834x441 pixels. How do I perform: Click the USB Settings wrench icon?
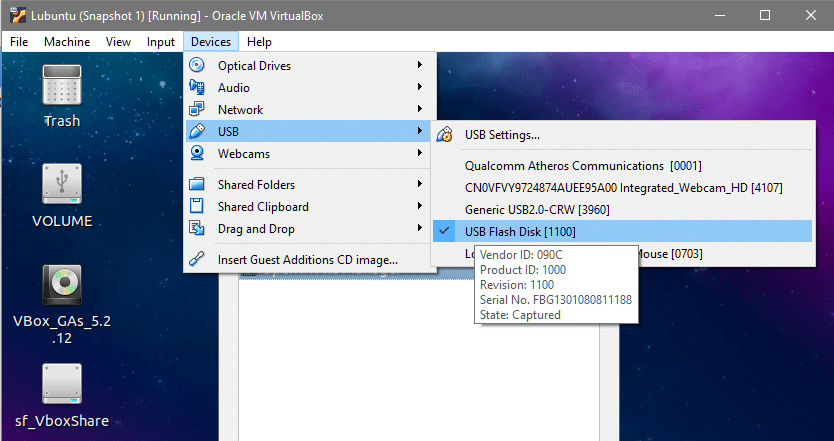click(x=445, y=135)
